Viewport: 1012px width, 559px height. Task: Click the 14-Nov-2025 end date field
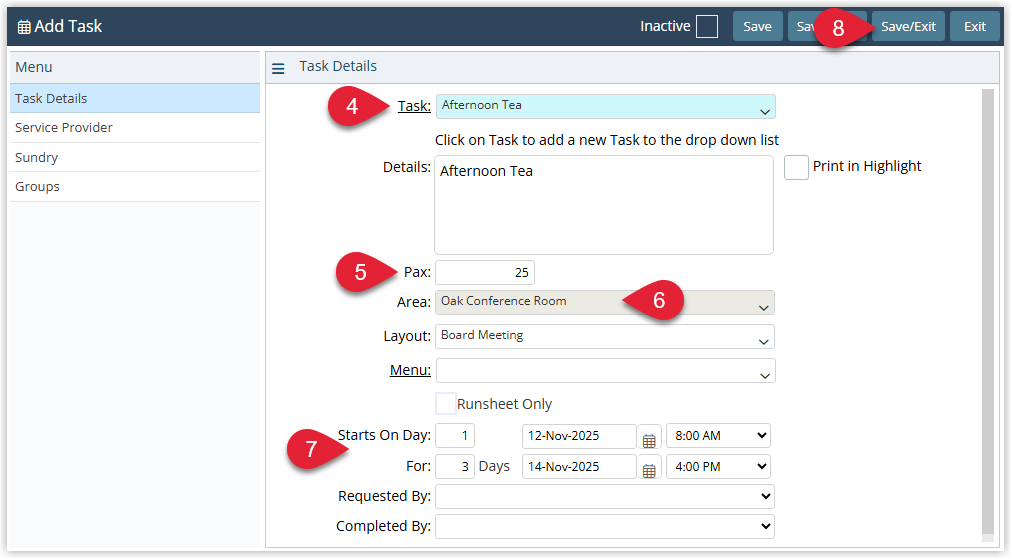point(579,466)
